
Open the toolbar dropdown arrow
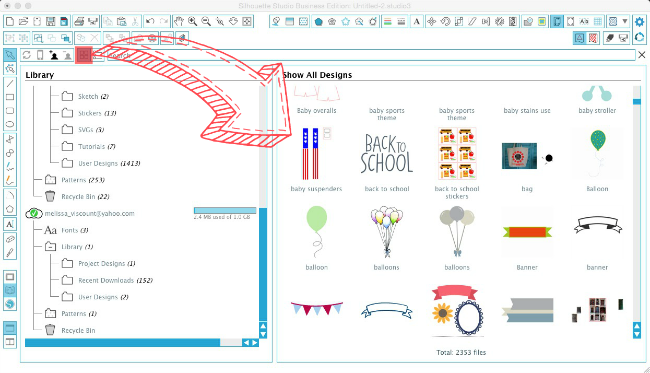pos(625,22)
